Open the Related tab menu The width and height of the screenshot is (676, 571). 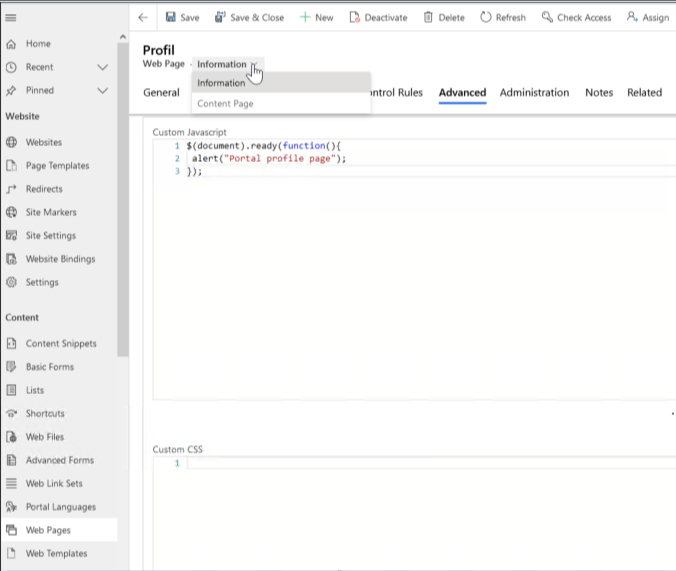pos(644,93)
